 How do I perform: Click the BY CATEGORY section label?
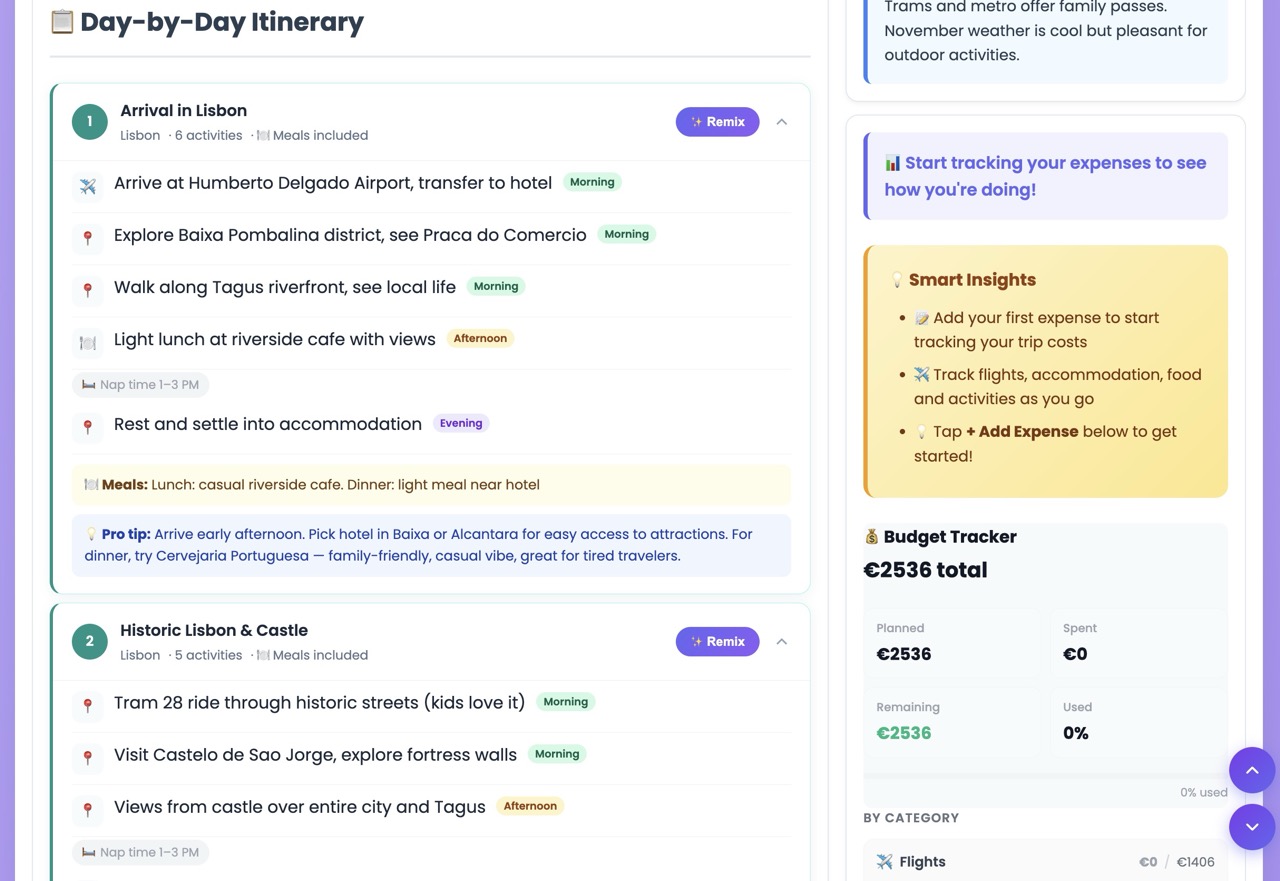coord(911,818)
